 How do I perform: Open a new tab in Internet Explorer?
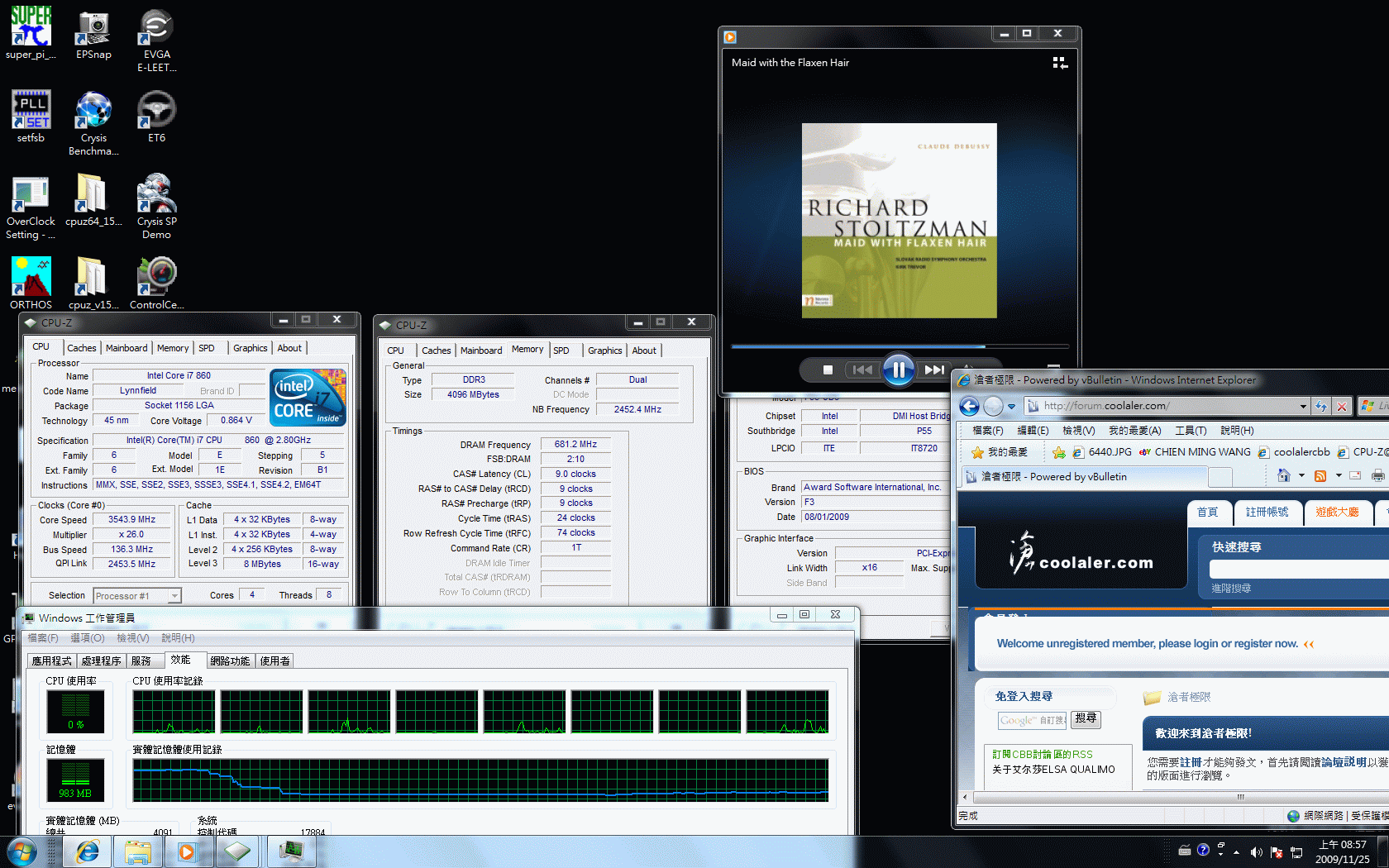click(1220, 477)
